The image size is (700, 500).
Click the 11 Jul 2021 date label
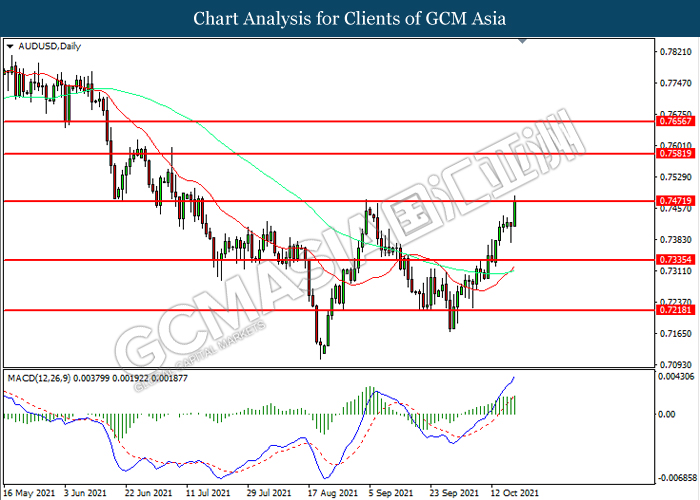[208, 493]
